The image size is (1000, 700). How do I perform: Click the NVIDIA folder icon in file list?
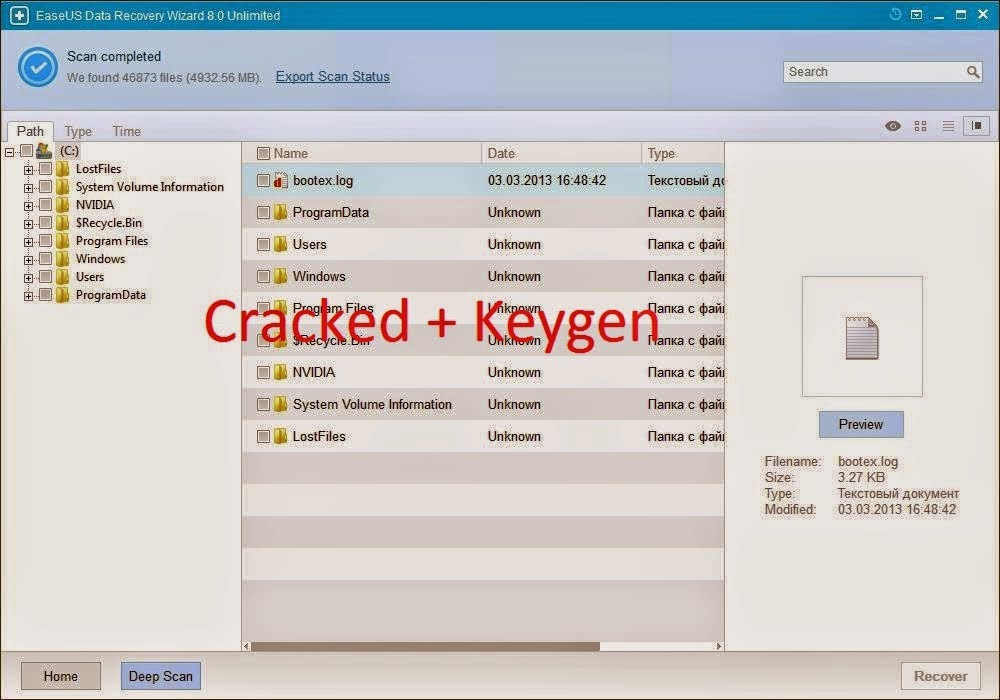pos(281,372)
